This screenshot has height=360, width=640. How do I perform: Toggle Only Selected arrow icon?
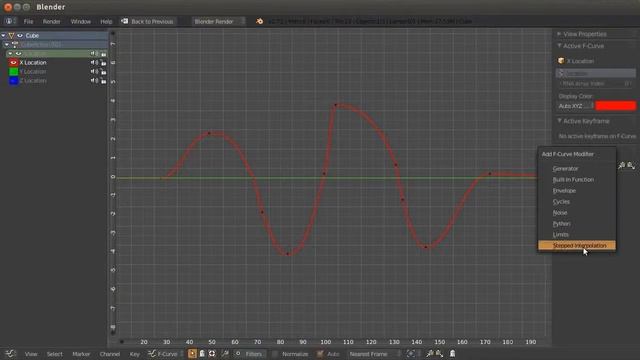tap(192, 353)
